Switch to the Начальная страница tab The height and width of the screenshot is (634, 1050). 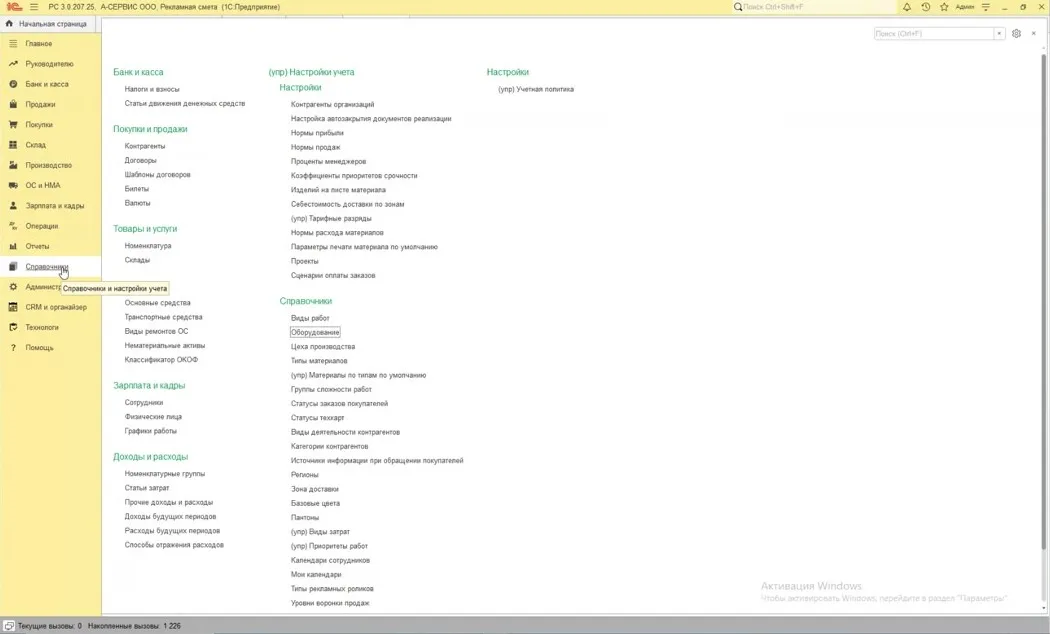pos(48,23)
